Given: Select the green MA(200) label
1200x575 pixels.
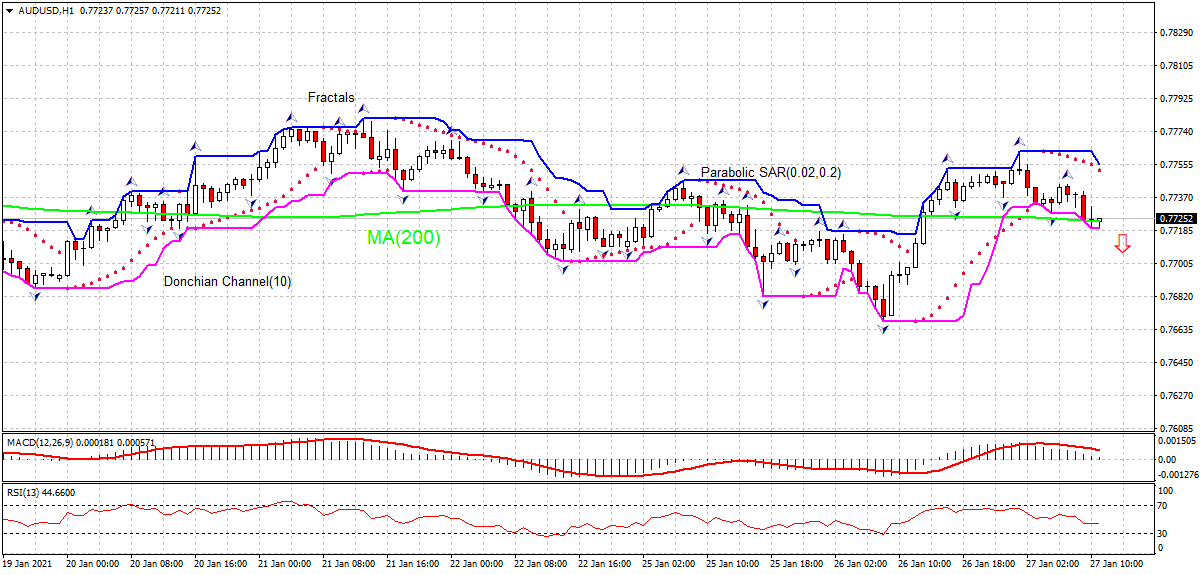Looking at the screenshot, I should tap(403, 238).
